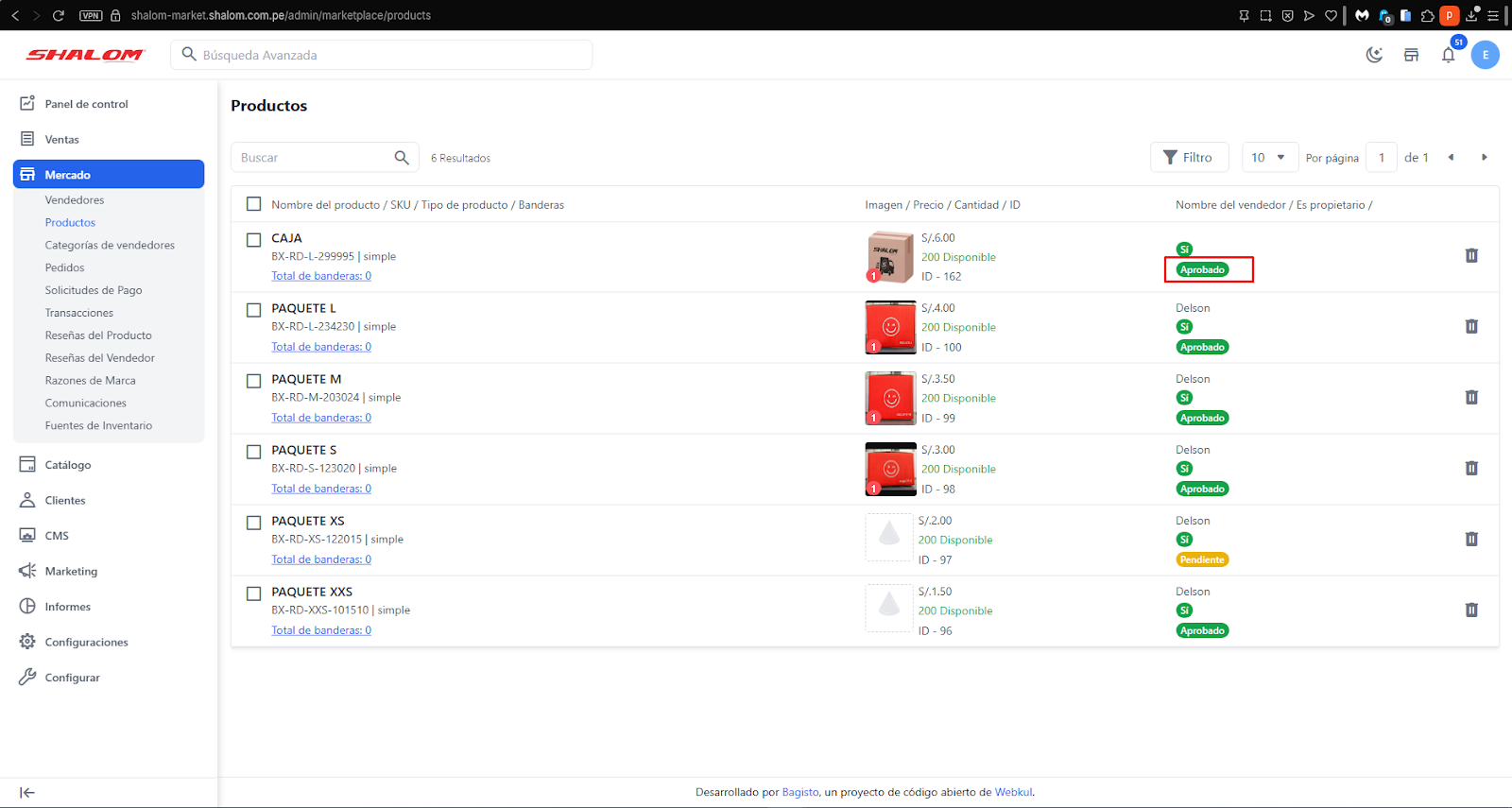Open the user profile avatar menu
Image resolution: width=1512 pixels, height=808 pixels.
[1485, 55]
